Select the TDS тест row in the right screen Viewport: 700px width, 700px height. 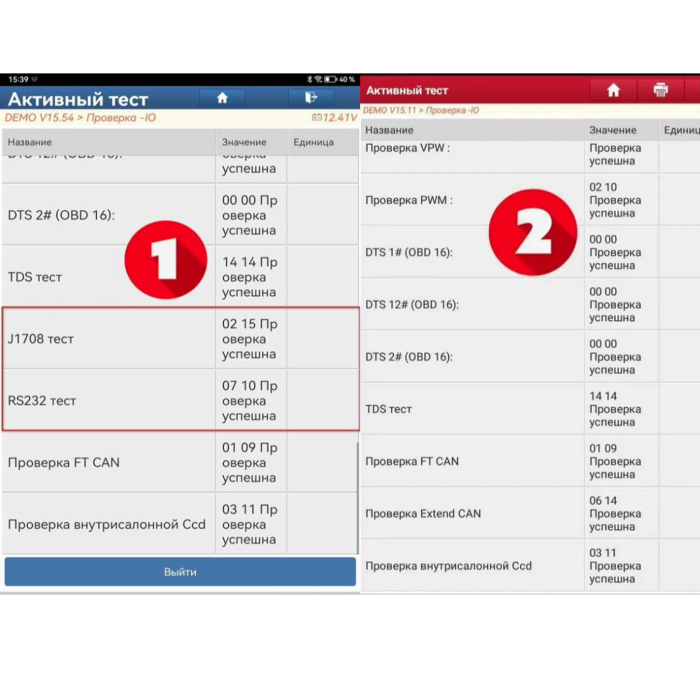pyautogui.click(x=530, y=408)
